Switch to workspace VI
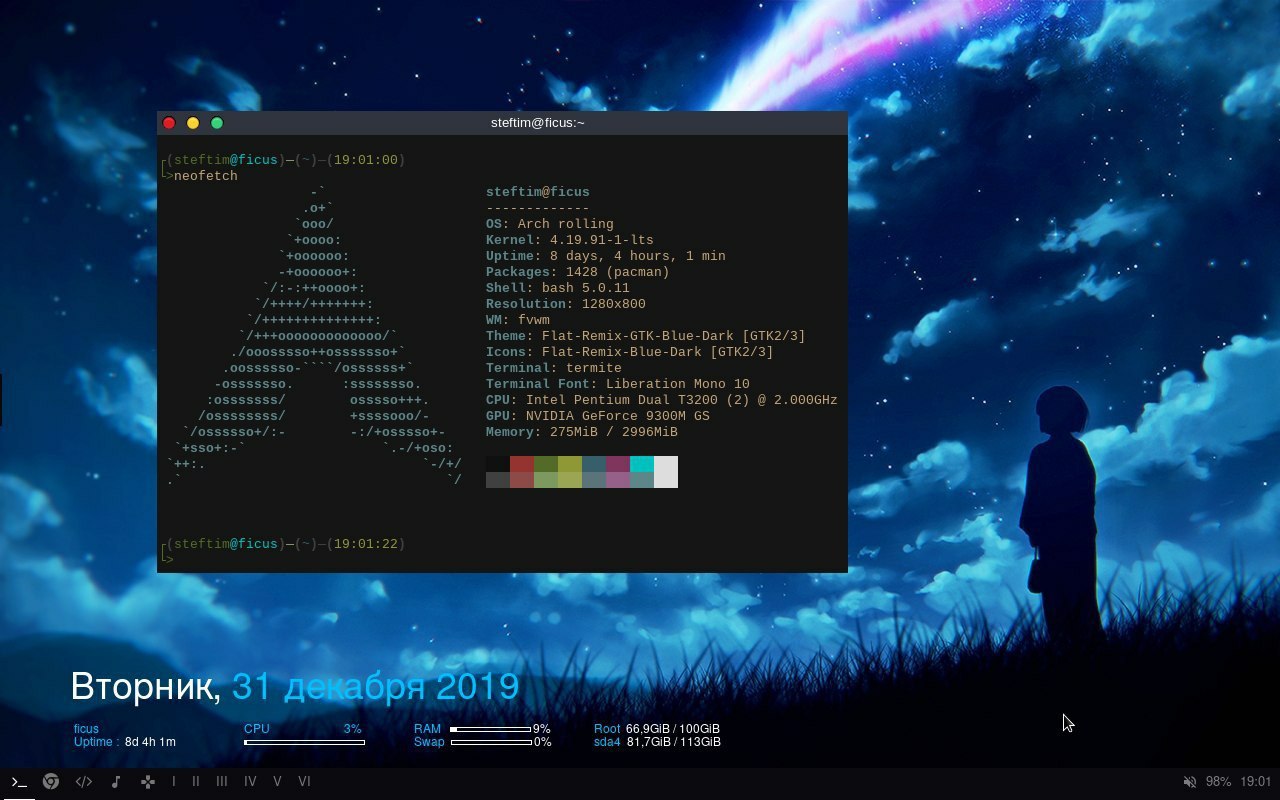 point(304,782)
